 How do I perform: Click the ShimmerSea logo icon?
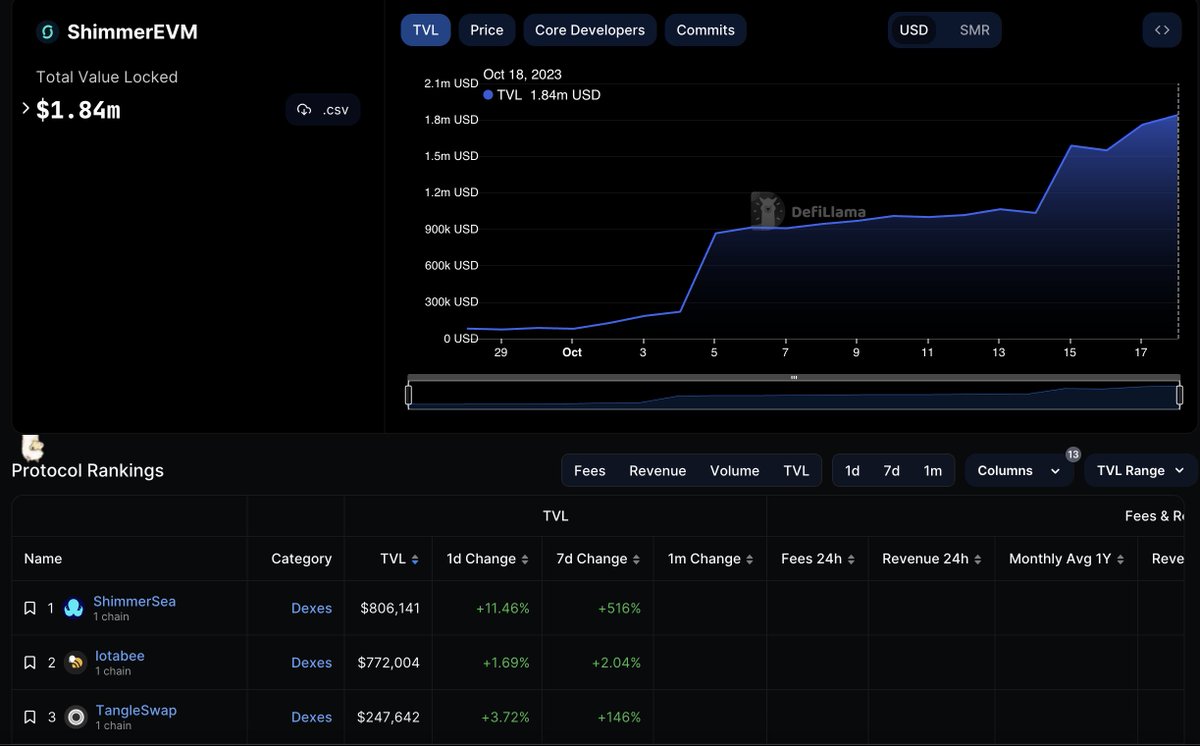coord(74,608)
